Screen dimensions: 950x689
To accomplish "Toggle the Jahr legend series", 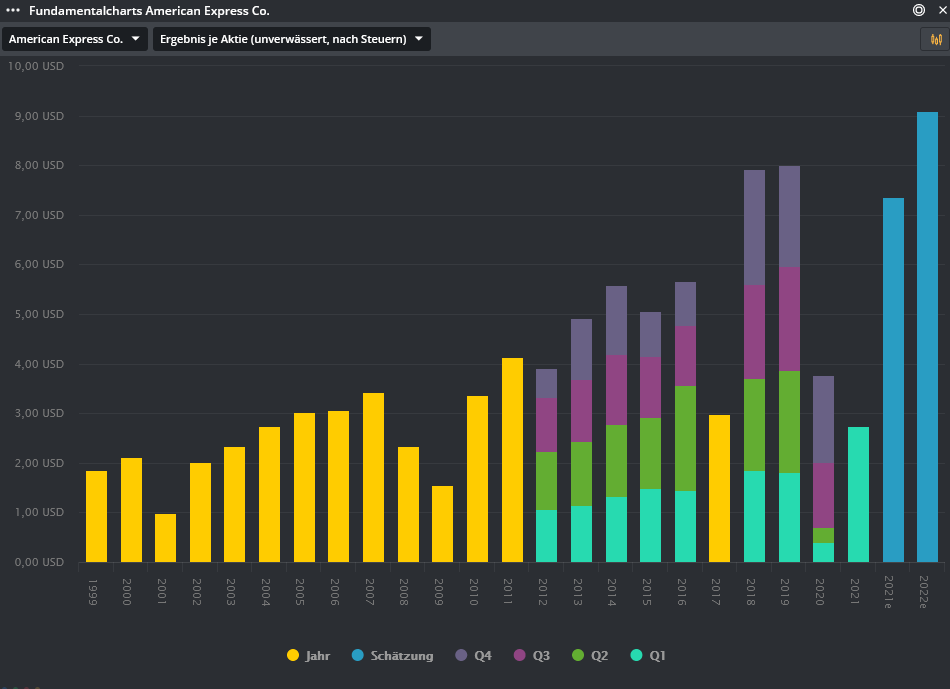I will pyautogui.click(x=308, y=655).
